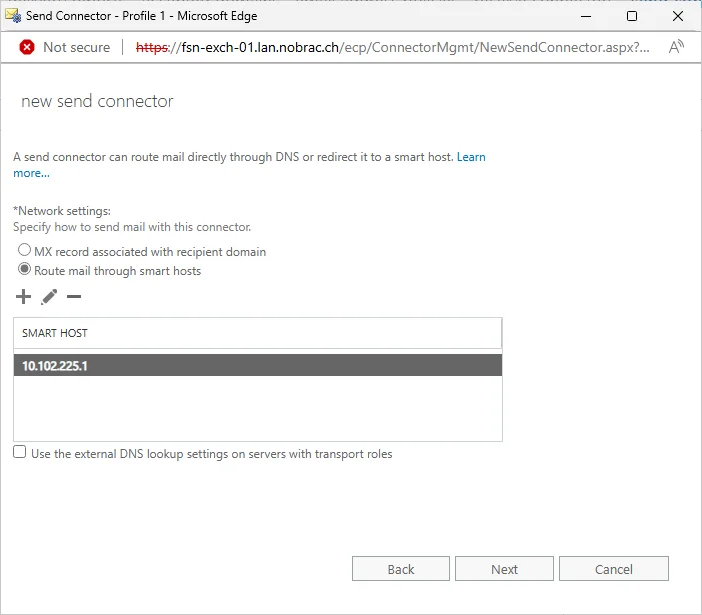Click the Not secure label text
The width and height of the screenshot is (702, 615).
pos(77,47)
